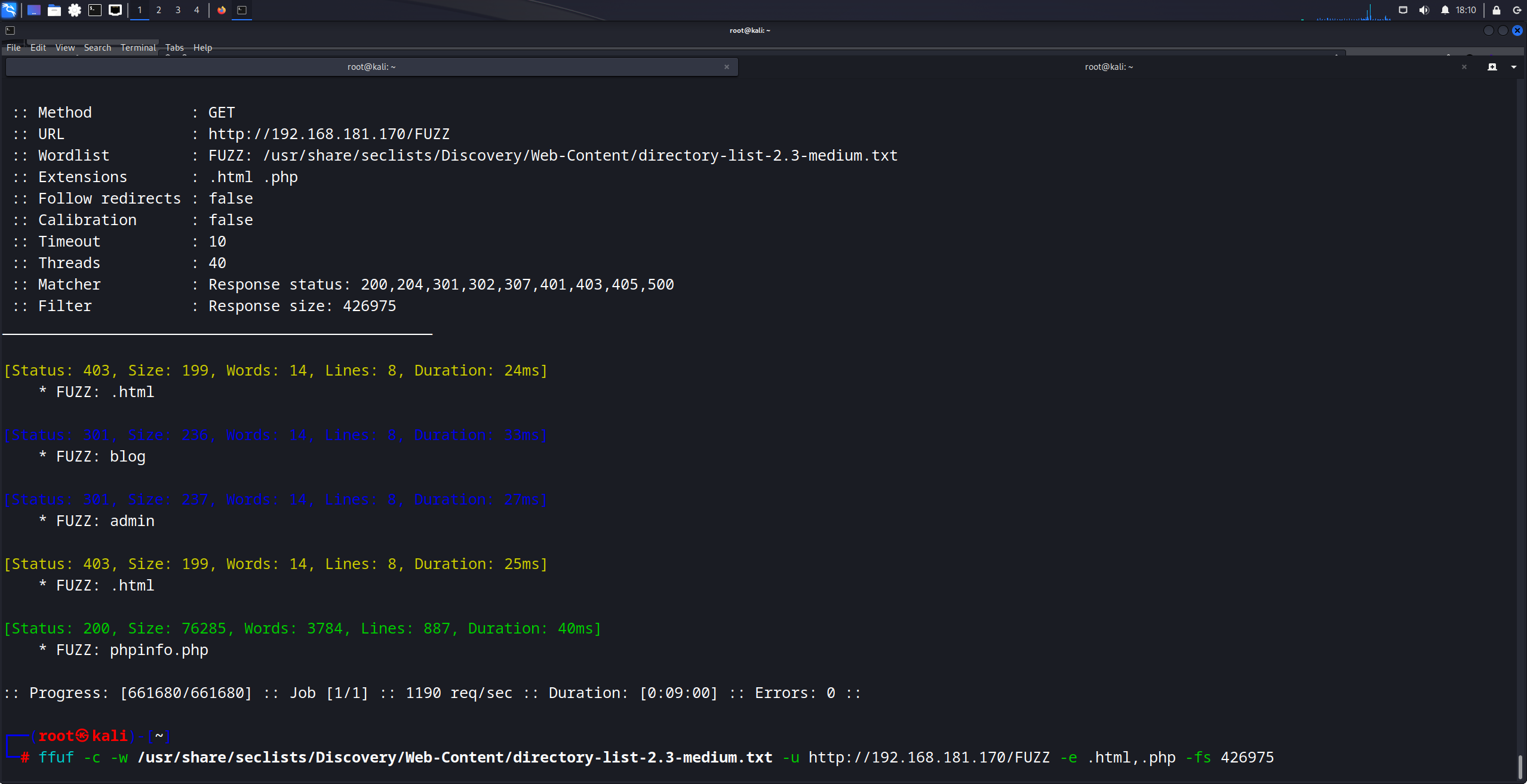Switch to workspace 1

[x=140, y=10]
